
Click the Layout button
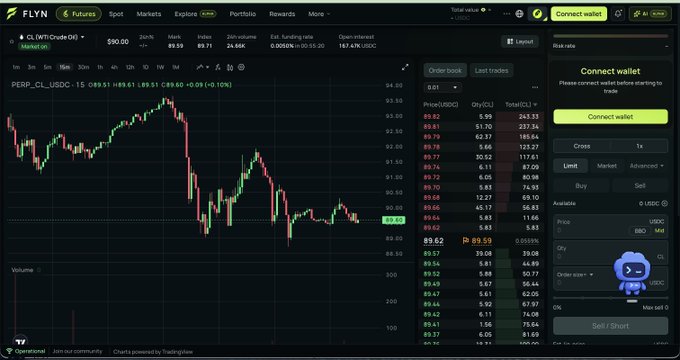(x=520, y=42)
